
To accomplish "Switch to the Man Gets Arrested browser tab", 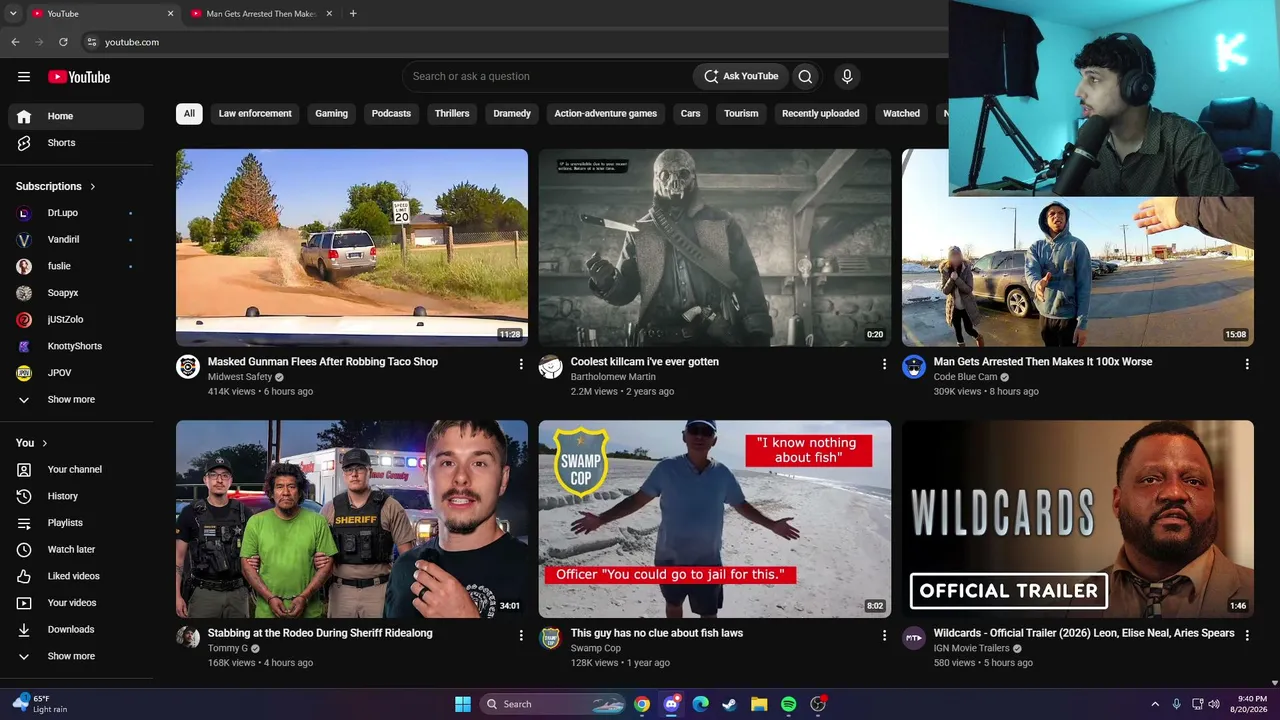I will pos(262,14).
